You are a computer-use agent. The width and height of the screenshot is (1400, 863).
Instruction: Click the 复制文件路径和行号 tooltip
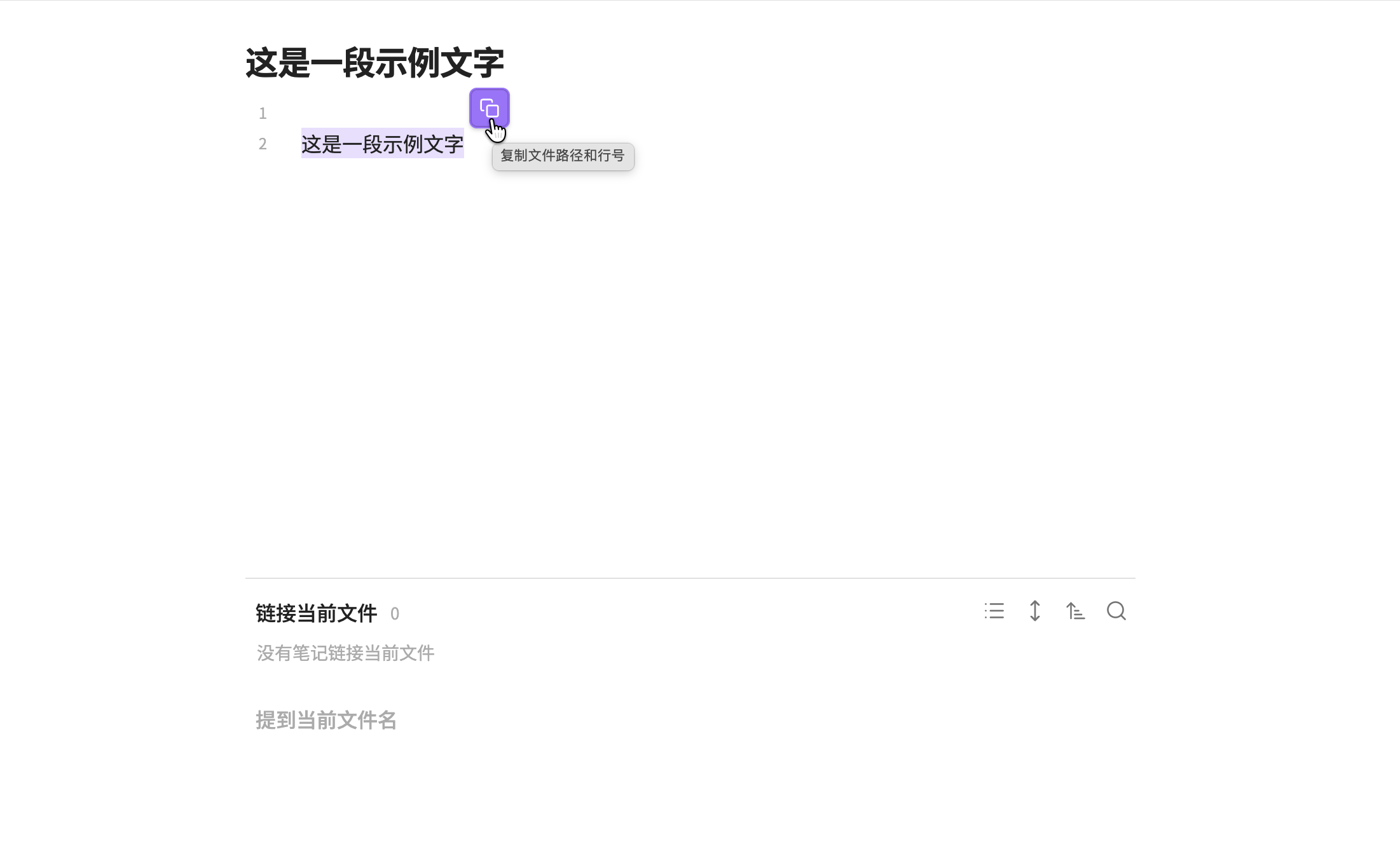pos(563,156)
